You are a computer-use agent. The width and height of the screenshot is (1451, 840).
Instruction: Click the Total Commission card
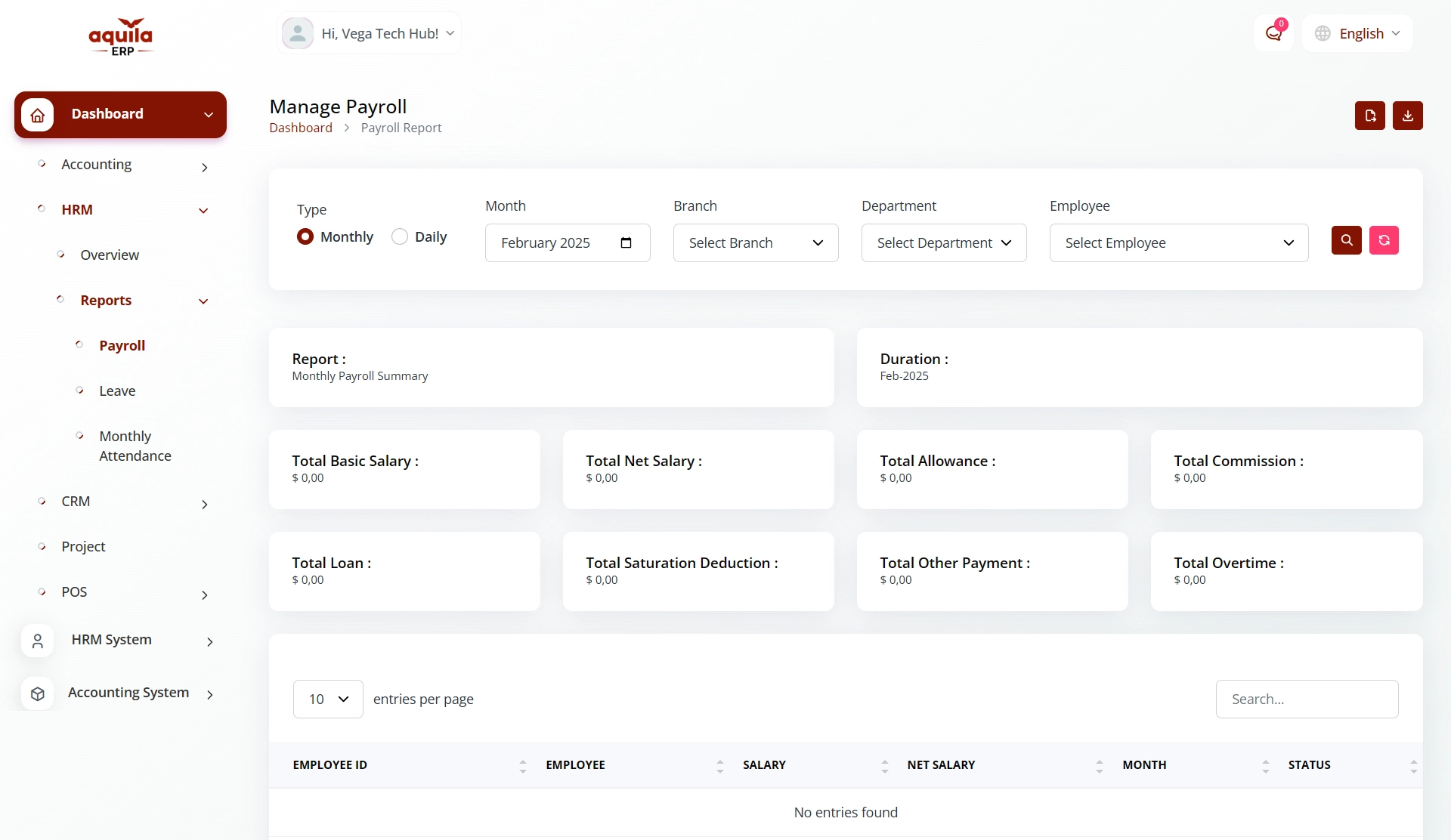click(1286, 469)
